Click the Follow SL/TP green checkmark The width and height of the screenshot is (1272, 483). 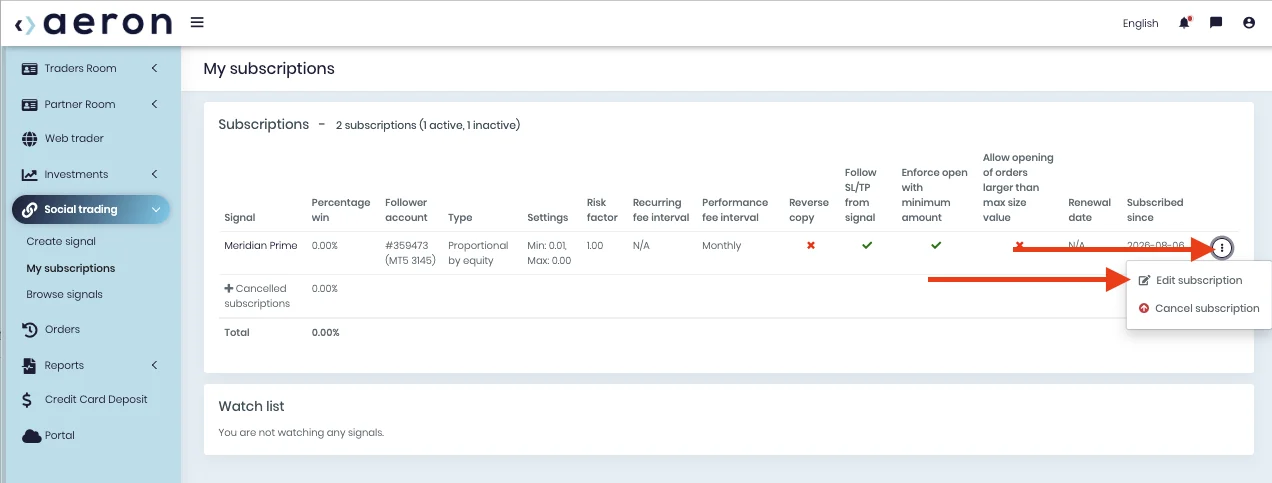[x=867, y=245]
